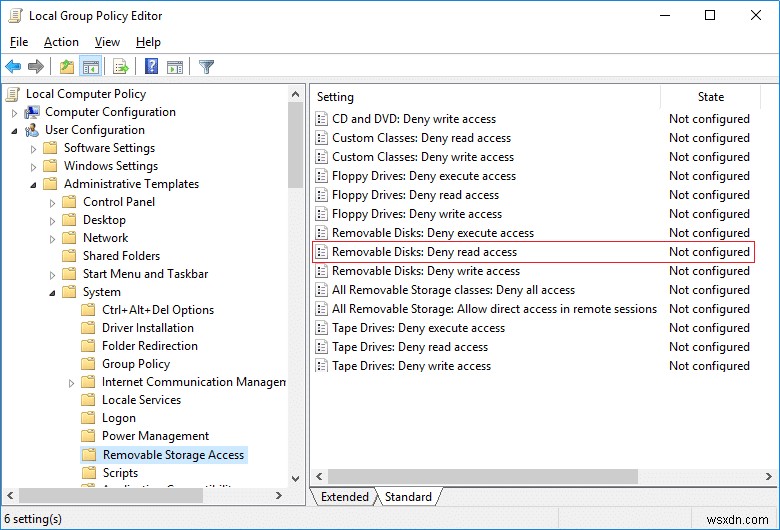Click the tree pane scroll up arrow
This screenshot has width=780, height=530.
click(x=295, y=94)
